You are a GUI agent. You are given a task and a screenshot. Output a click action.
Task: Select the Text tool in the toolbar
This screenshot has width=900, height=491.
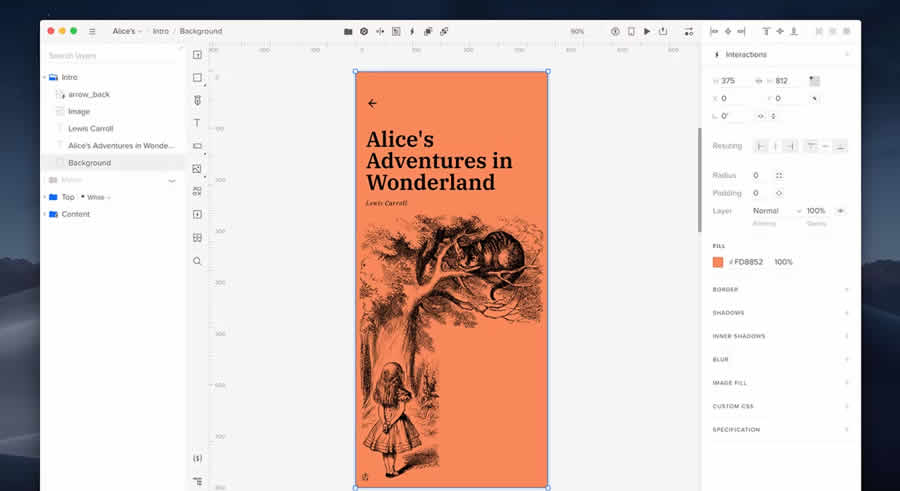[197, 123]
